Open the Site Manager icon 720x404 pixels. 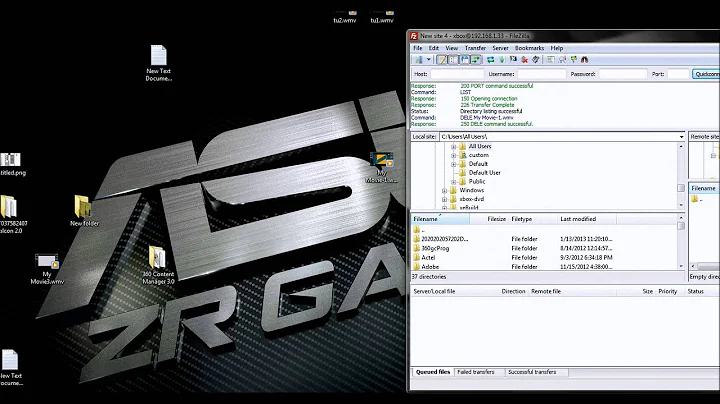coord(418,60)
